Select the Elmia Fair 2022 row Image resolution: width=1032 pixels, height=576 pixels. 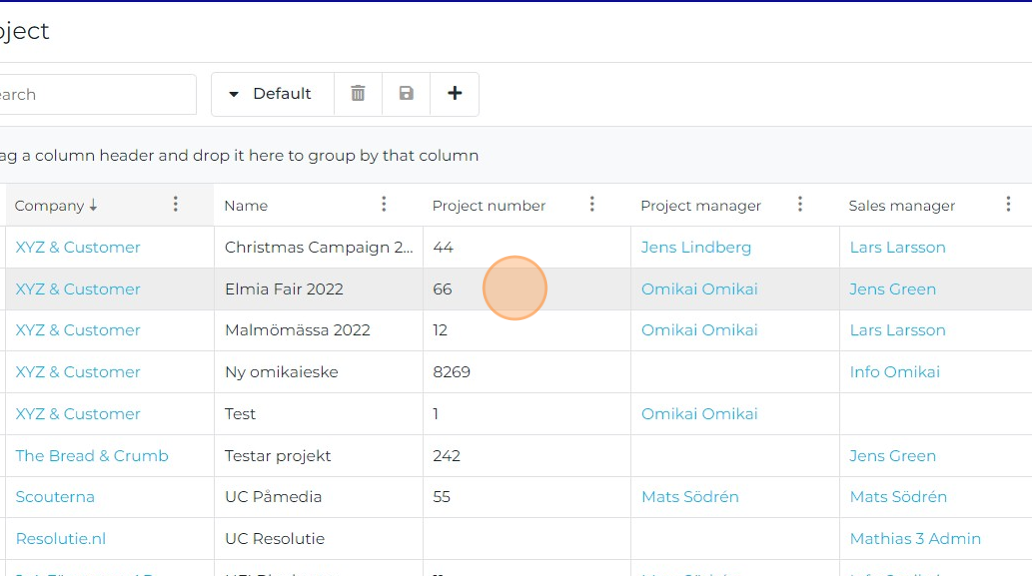coord(284,289)
